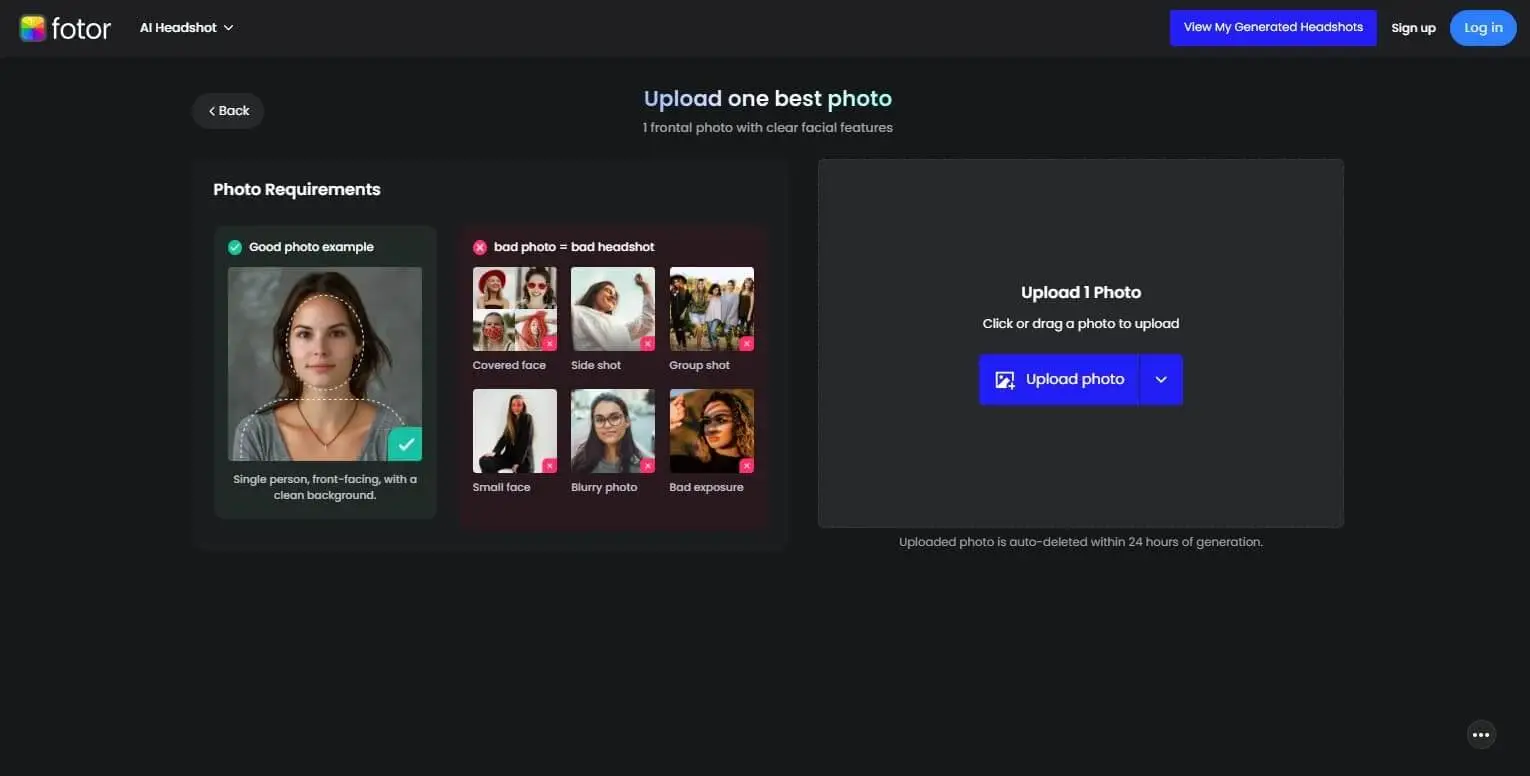Click the Fotor logo icon
Screen dimensions: 1530x776
(x=33, y=28)
